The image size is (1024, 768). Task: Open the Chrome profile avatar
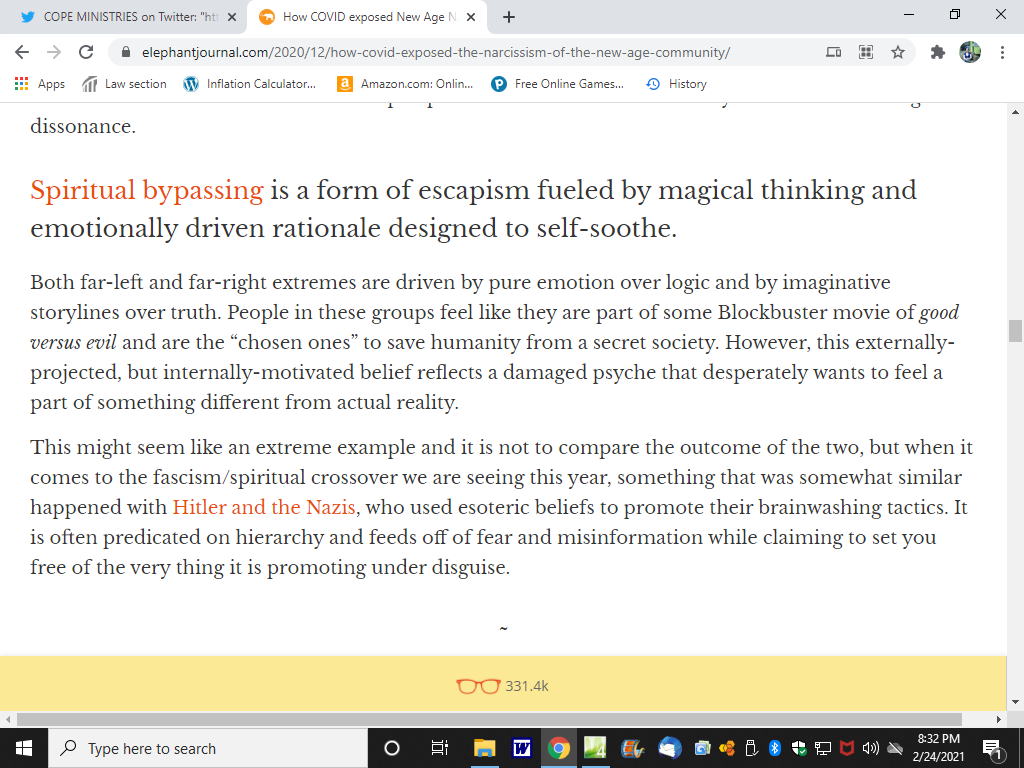970,52
